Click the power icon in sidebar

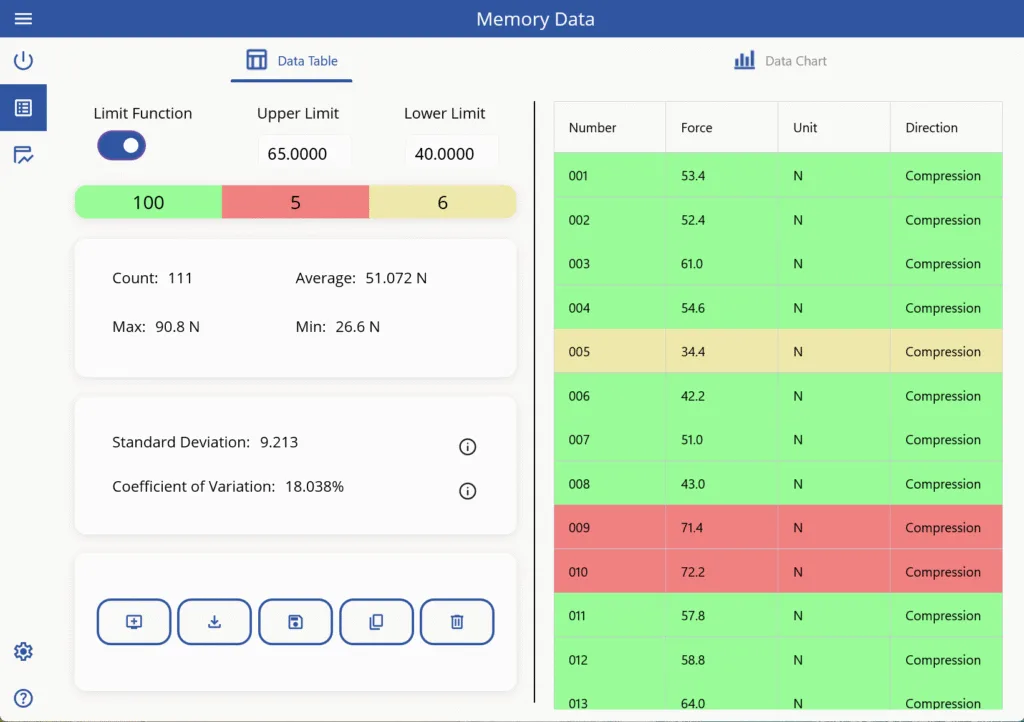point(23,61)
